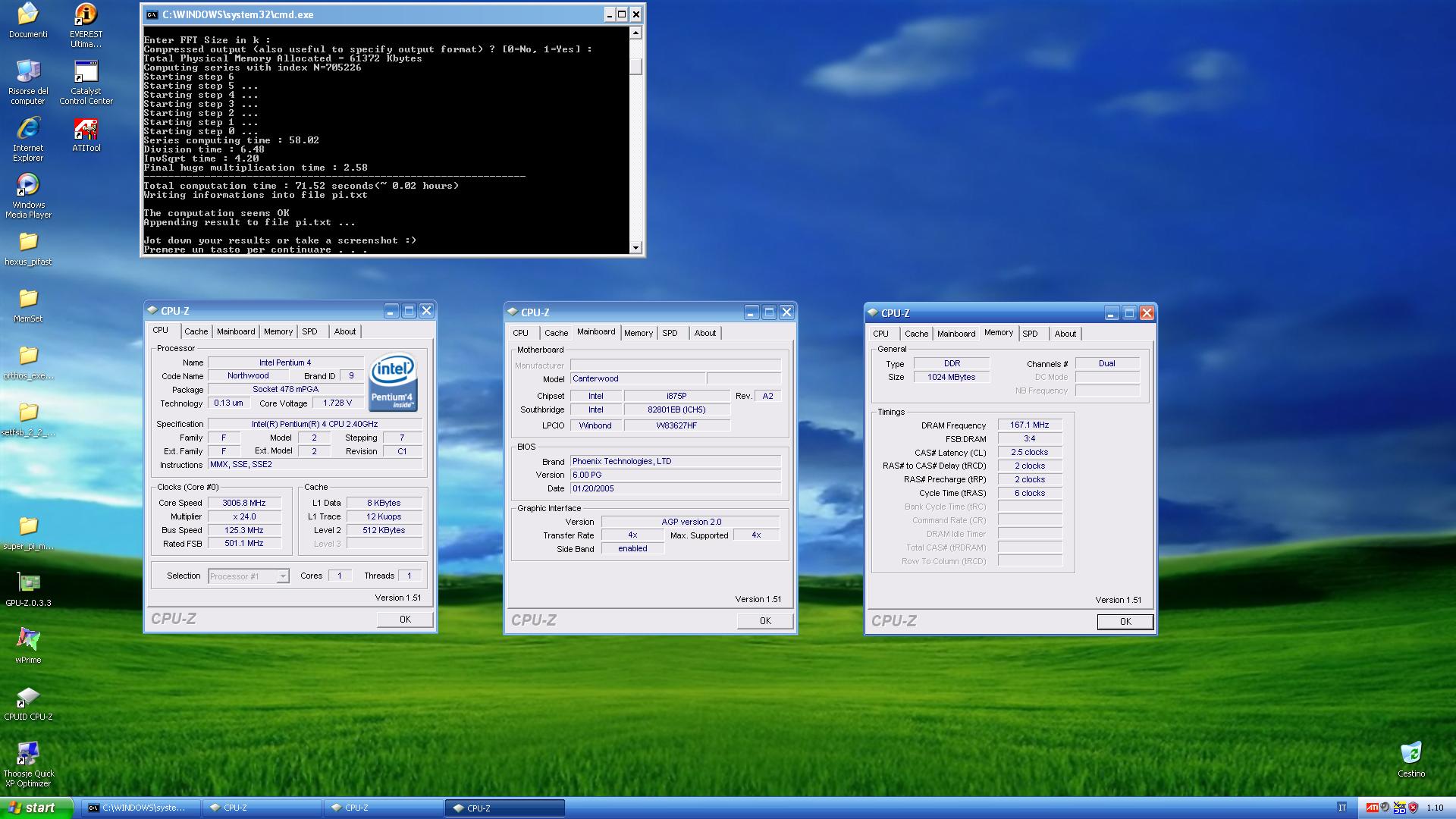Switch to cmd.exe taskbar button
1456x819 pixels.
pyautogui.click(x=142, y=808)
